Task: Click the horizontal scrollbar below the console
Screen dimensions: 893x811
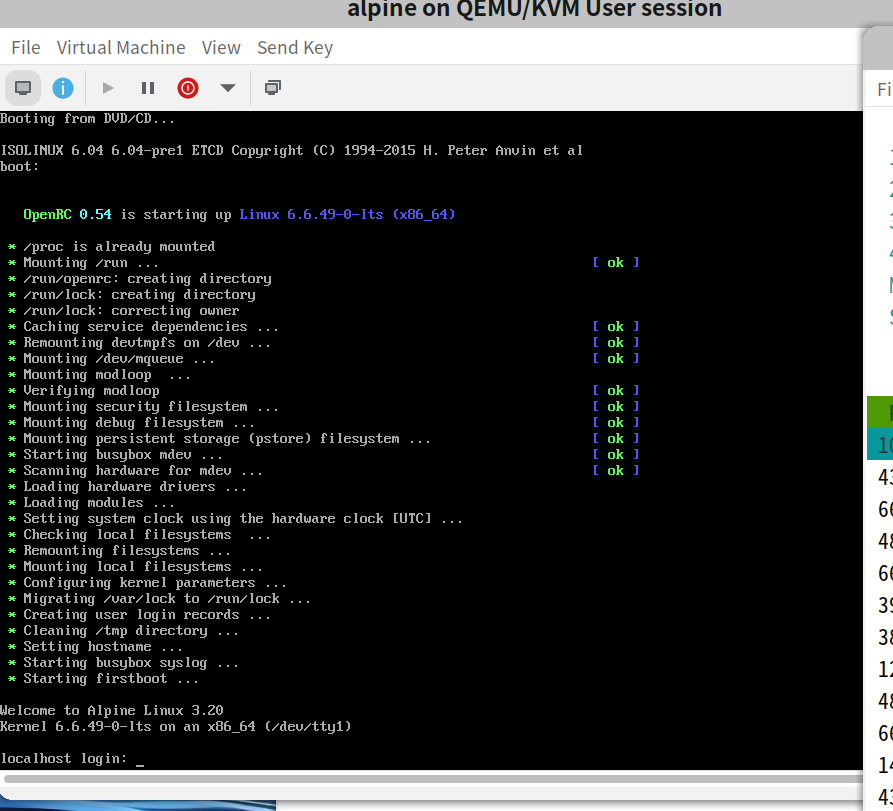Action: click(433, 779)
